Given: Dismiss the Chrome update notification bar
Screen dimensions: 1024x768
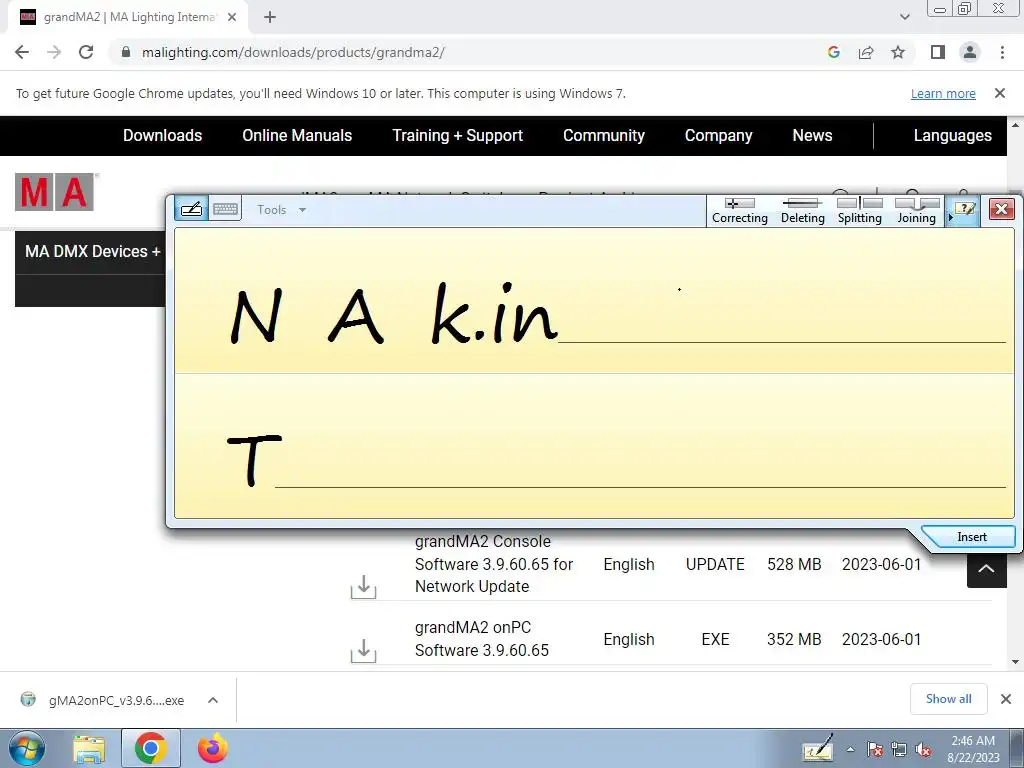Looking at the screenshot, I should pyautogui.click(x=1000, y=93).
